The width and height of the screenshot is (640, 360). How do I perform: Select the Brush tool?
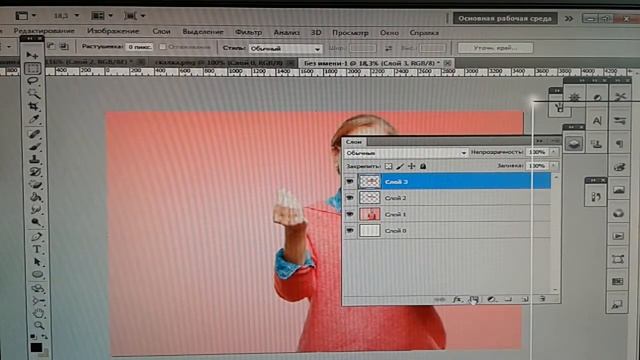(x=35, y=146)
